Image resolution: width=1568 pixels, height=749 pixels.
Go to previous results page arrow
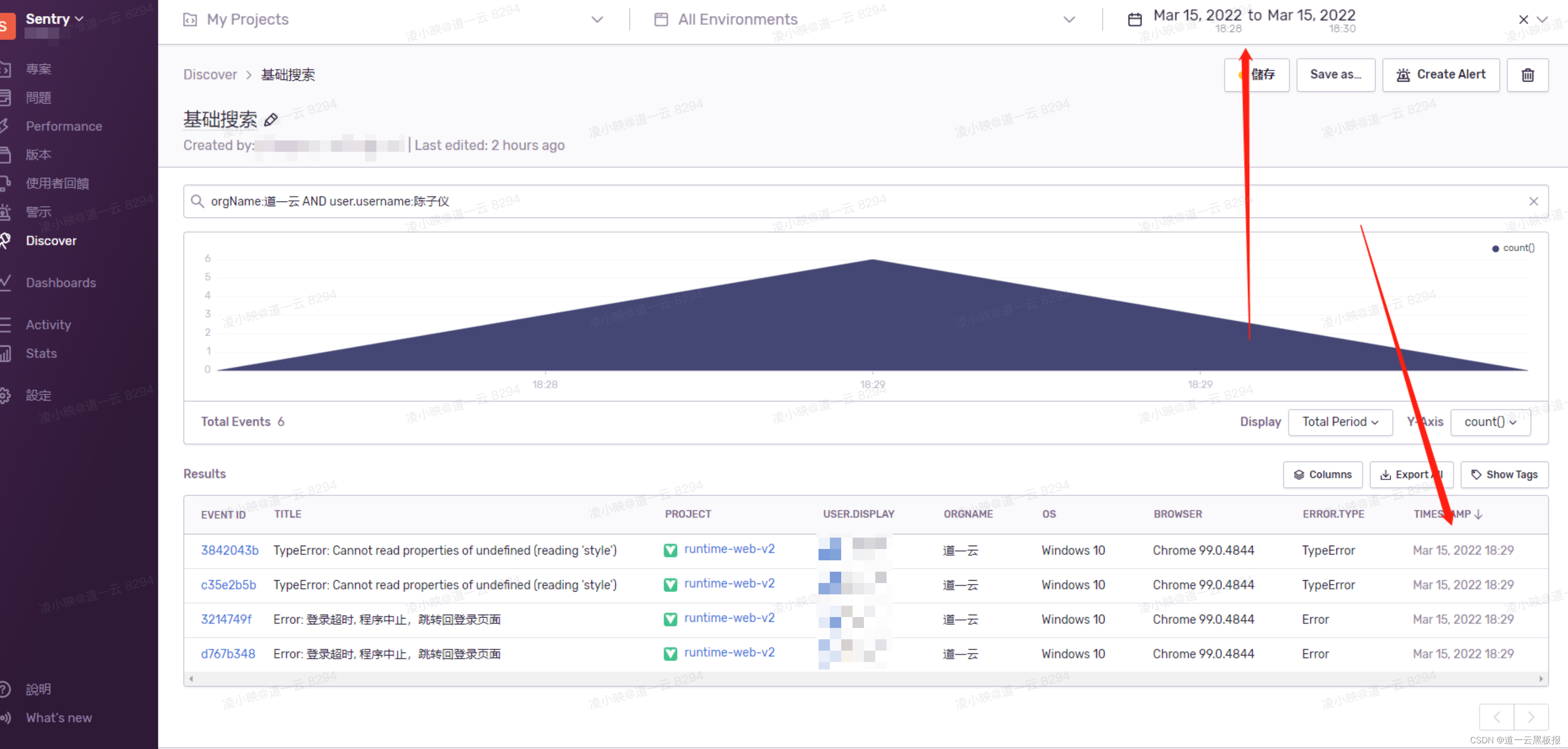[x=1497, y=717]
